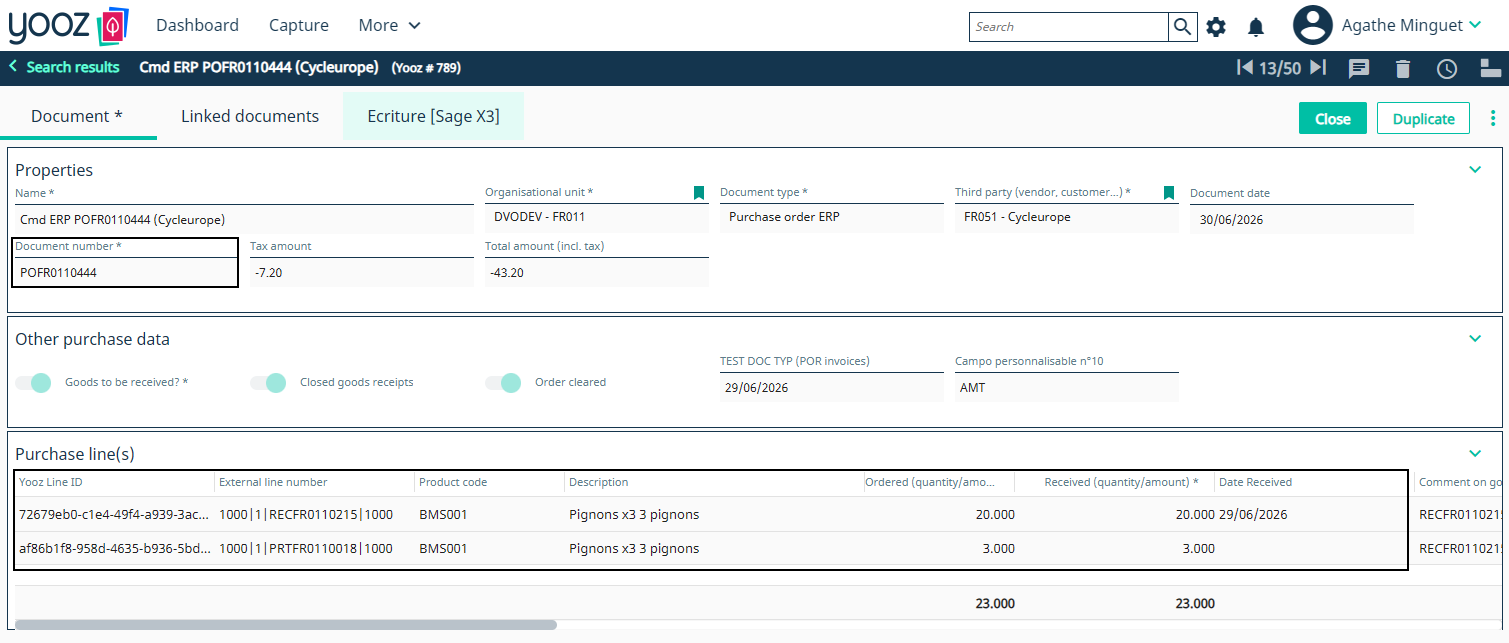
Task: Click line ID cell 72679eb0-c1e4-49f4-a939-3ac...
Action: tap(115, 515)
